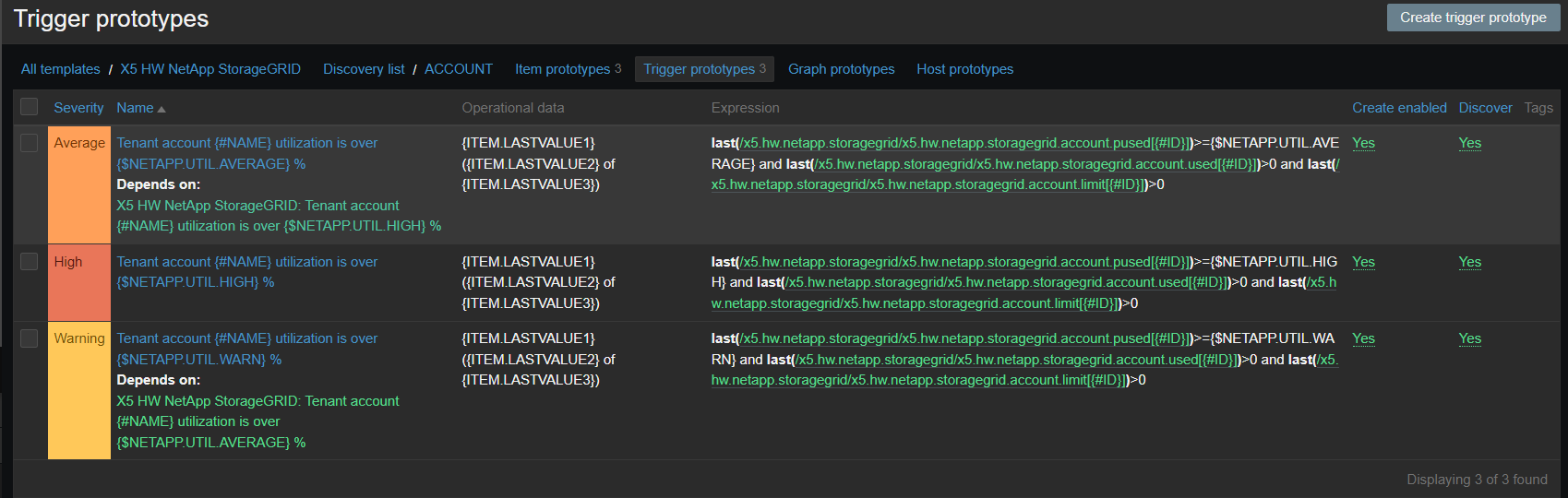Click the yellow Warning severity cell
Image resolution: width=1568 pixels, height=498 pixels.
79,390
